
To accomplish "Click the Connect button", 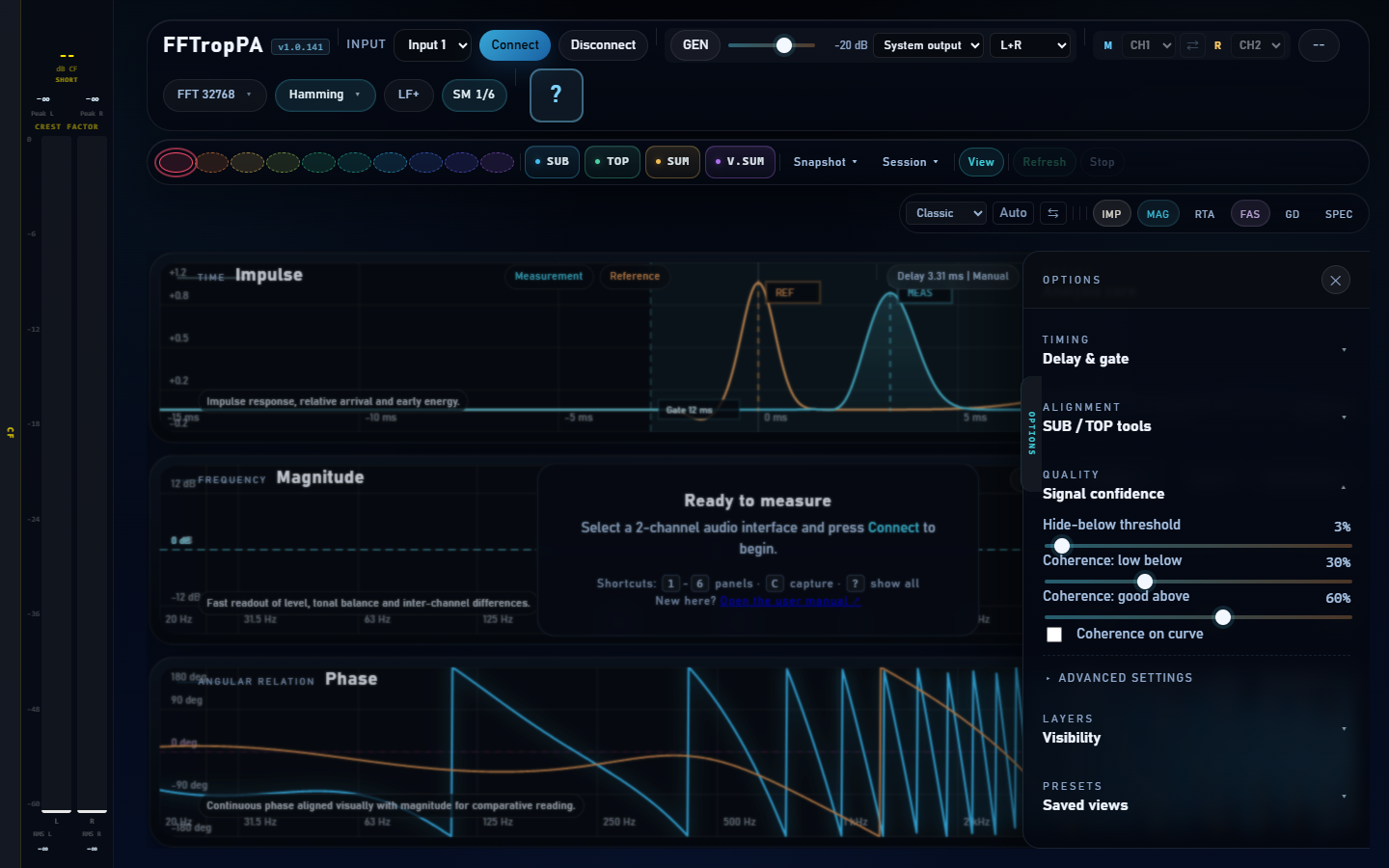I will 515,45.
